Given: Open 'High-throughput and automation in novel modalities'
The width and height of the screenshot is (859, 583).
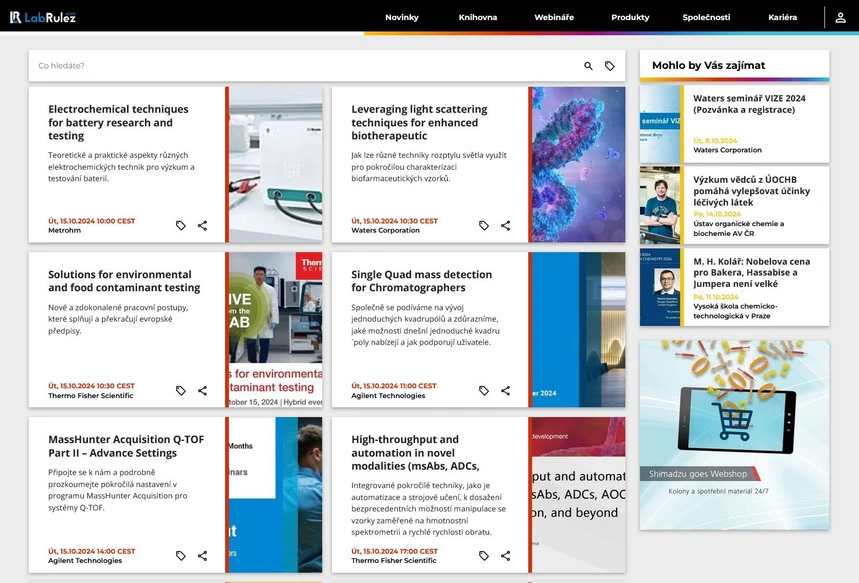Looking at the screenshot, I should [x=415, y=453].
